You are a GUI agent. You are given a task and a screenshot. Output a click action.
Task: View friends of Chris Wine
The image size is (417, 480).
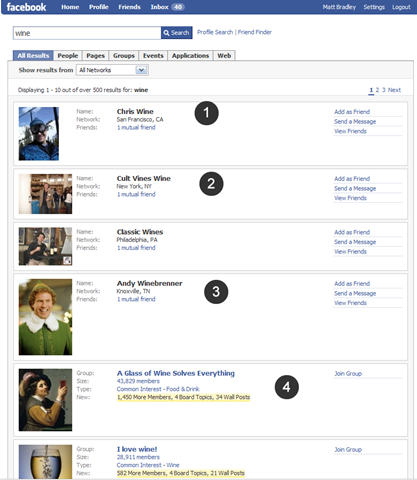coord(350,131)
